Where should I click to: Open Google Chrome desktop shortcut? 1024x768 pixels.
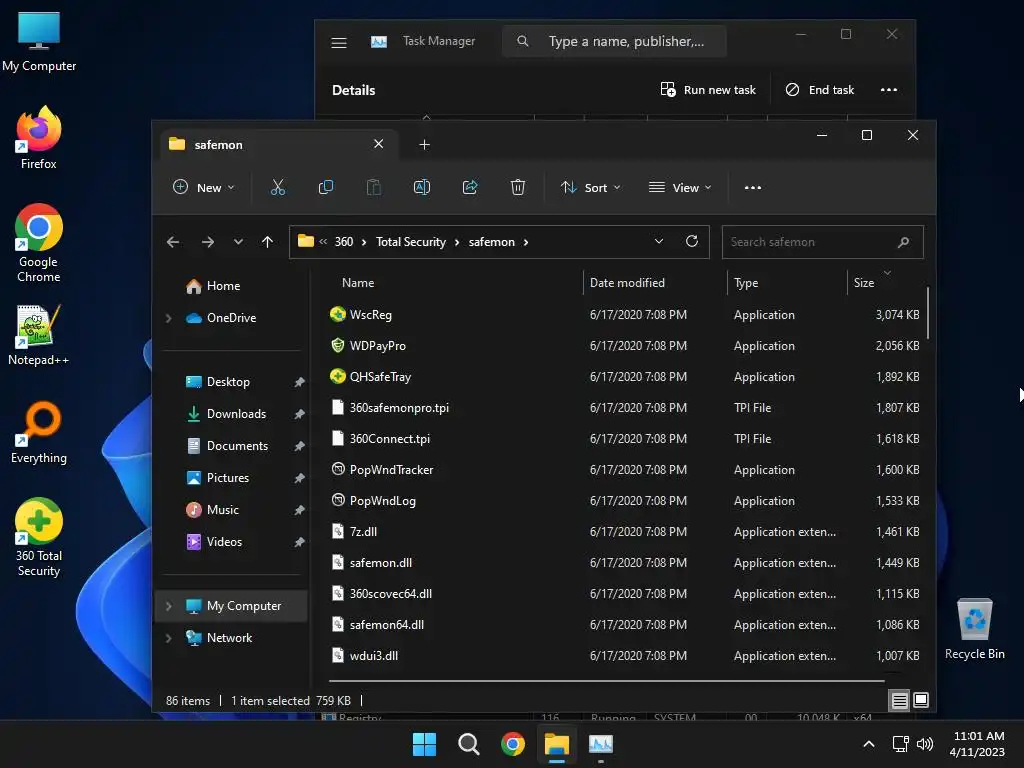(x=39, y=243)
